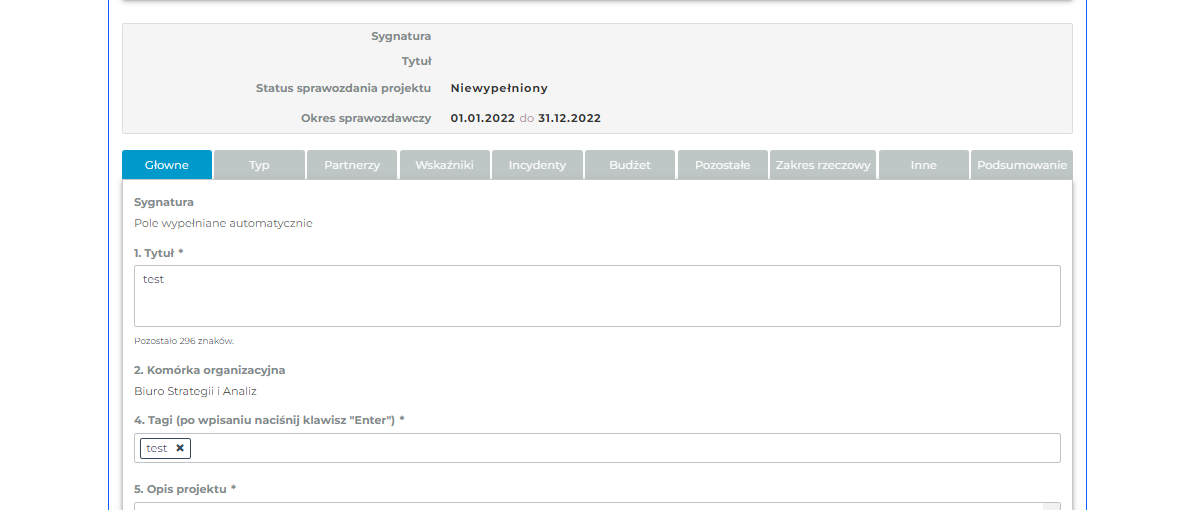Viewport: 1183px width, 510px height.
Task: Remove the "test" tag with its x icon
Action: pos(180,448)
